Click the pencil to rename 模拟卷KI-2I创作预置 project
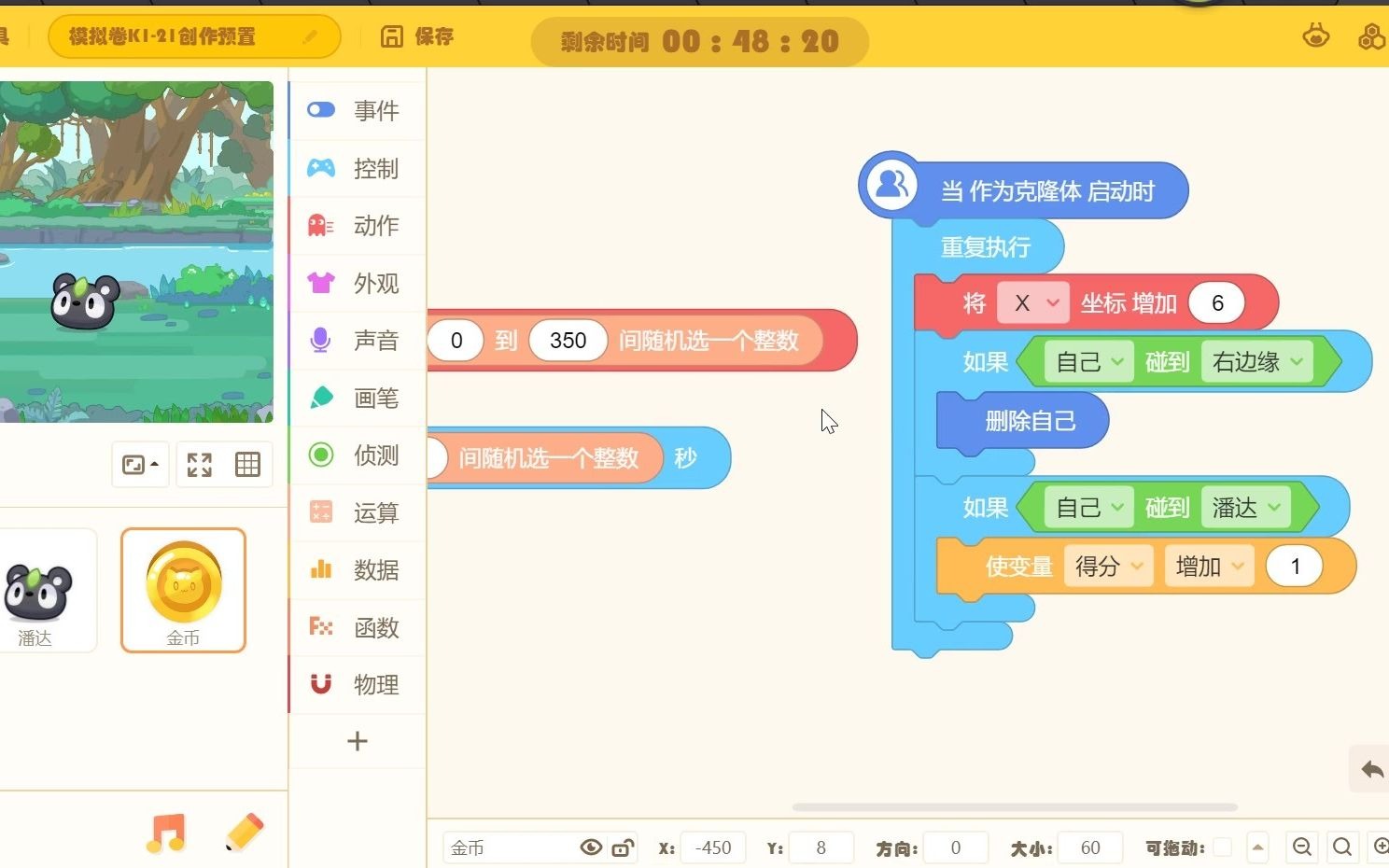The height and width of the screenshot is (868, 1389). click(x=312, y=35)
